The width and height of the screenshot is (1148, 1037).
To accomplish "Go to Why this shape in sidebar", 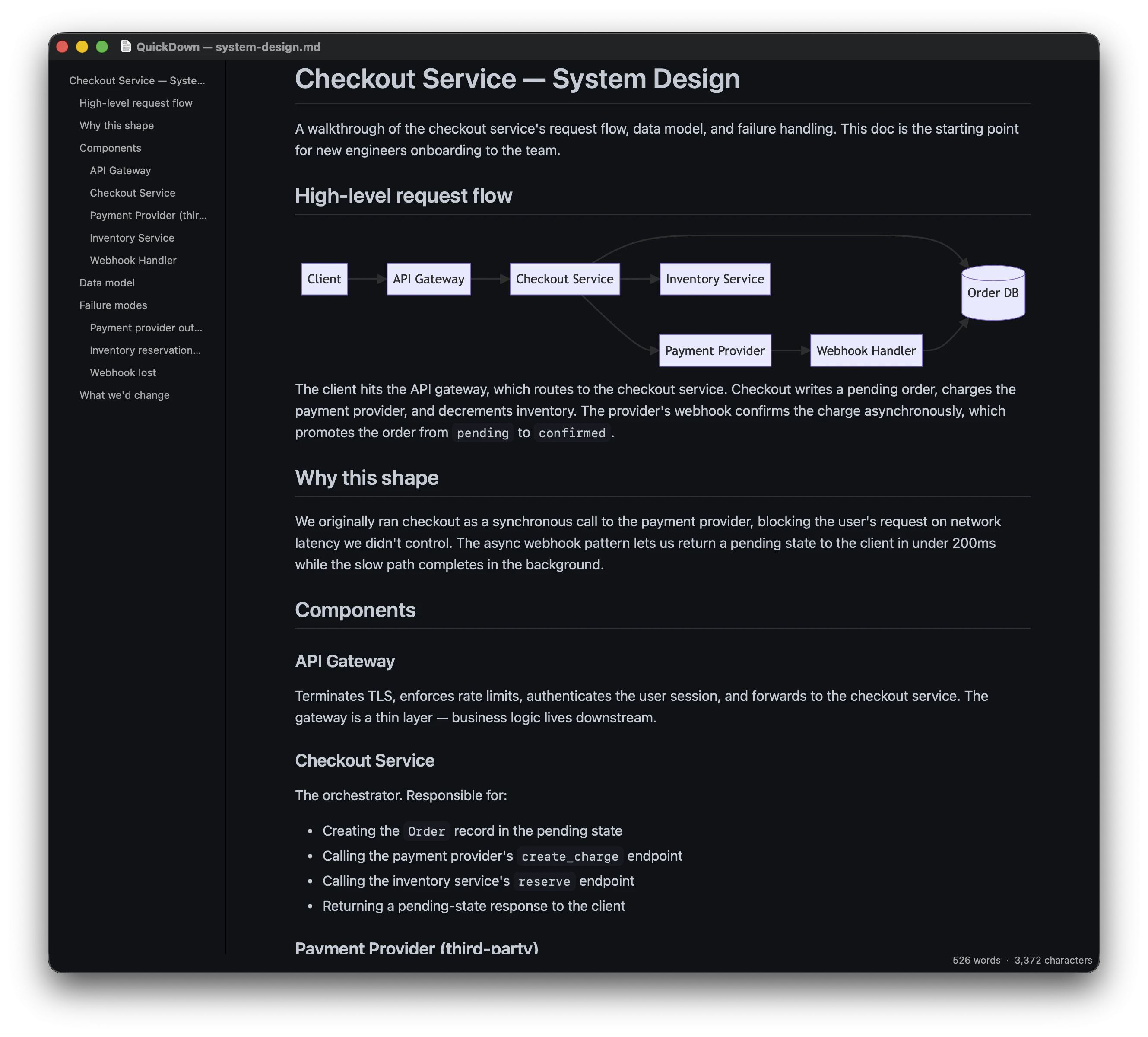I will coord(116,125).
